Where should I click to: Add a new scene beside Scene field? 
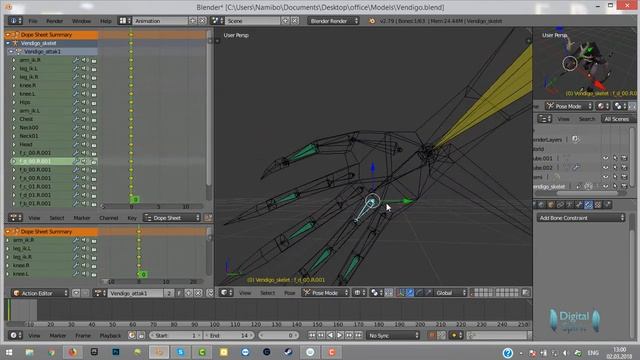tap(285, 20)
